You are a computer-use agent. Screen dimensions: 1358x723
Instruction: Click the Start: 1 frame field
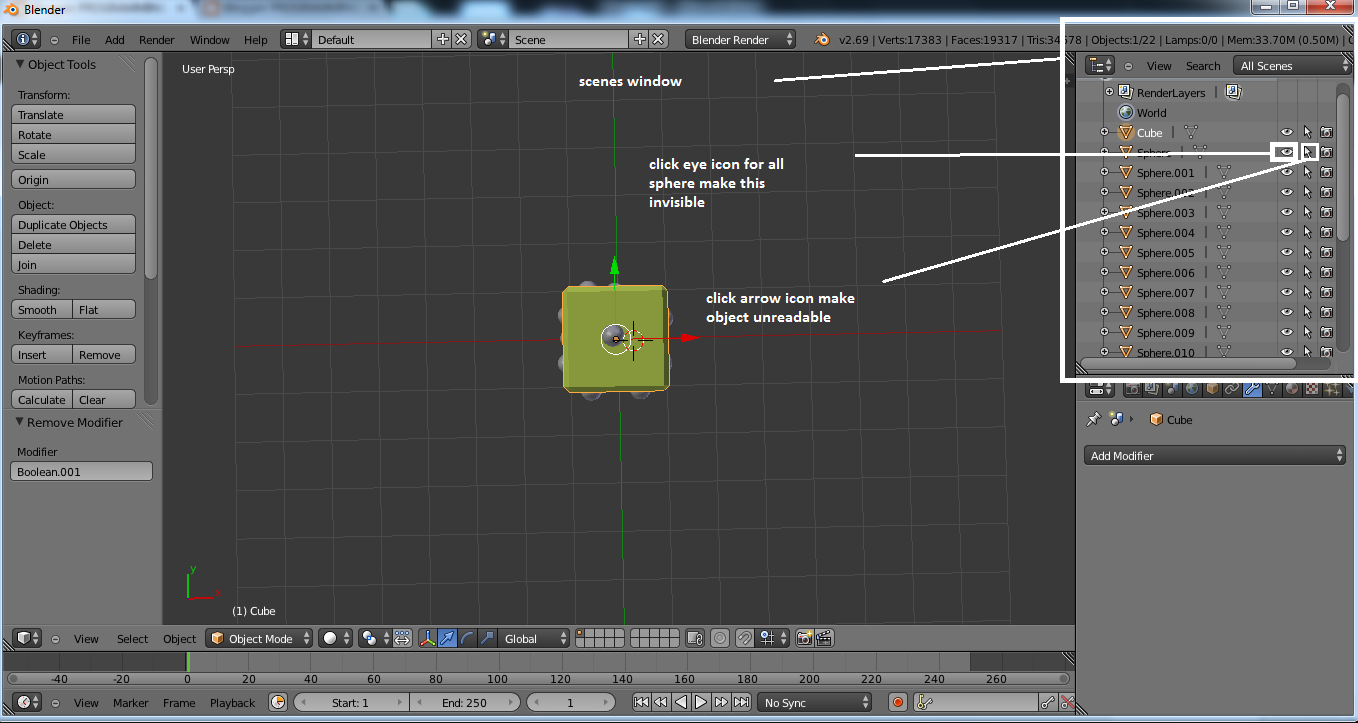click(351, 702)
